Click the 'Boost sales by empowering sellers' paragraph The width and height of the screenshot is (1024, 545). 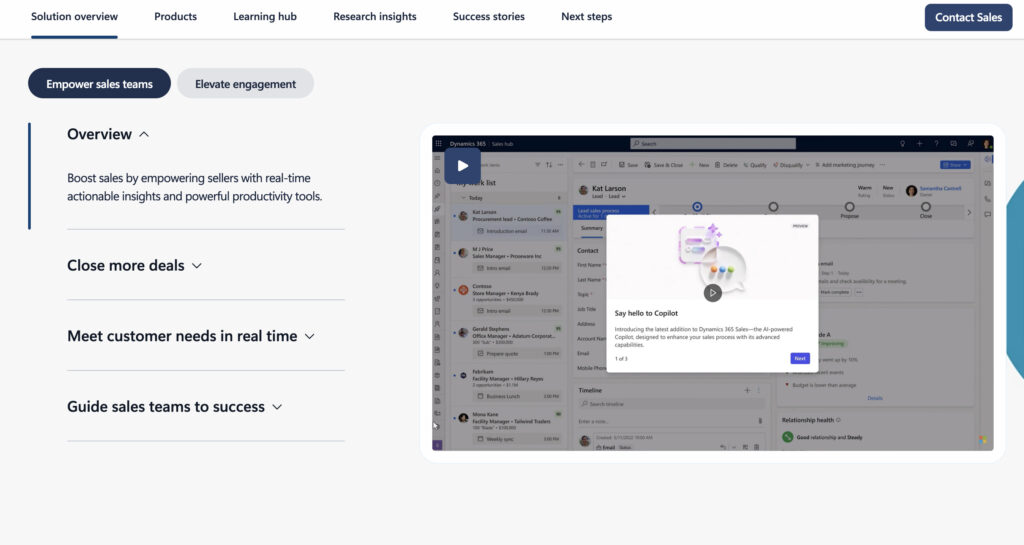pyautogui.click(x=195, y=187)
